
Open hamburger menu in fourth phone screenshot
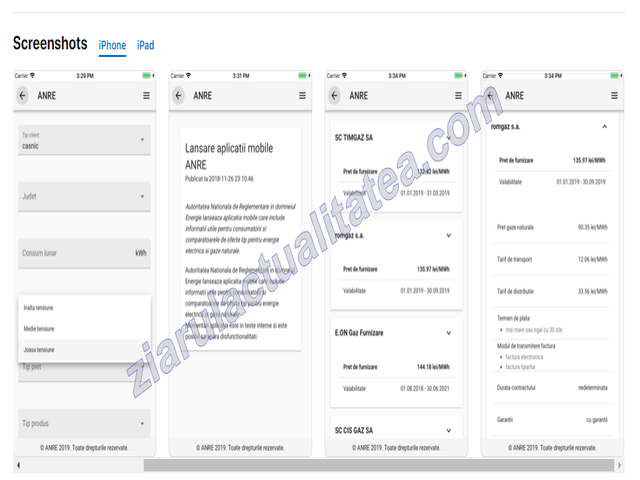[x=615, y=96]
